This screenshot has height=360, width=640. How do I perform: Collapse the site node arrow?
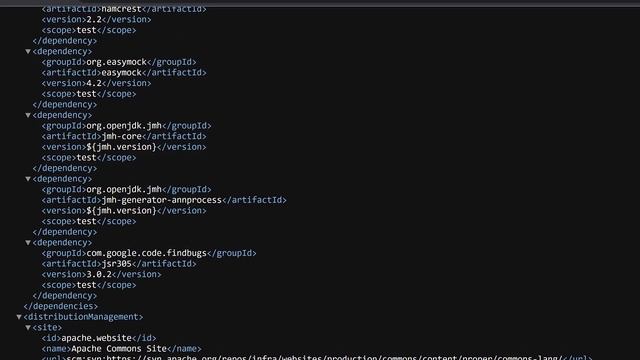pos(28,327)
